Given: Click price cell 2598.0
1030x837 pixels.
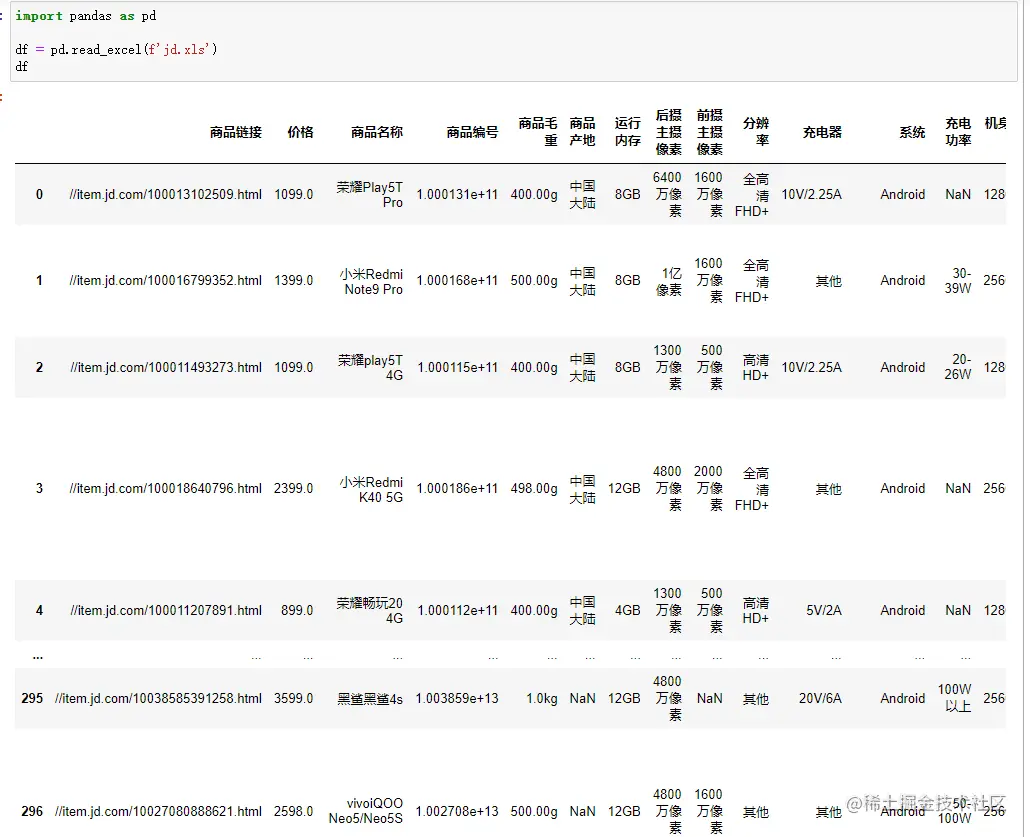Looking at the screenshot, I should pos(294,811).
